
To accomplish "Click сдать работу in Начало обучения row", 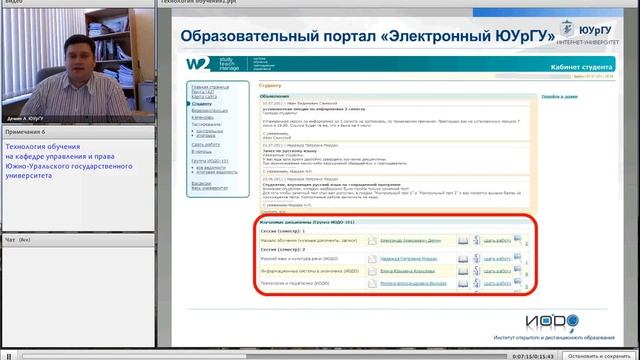I will [497, 241].
